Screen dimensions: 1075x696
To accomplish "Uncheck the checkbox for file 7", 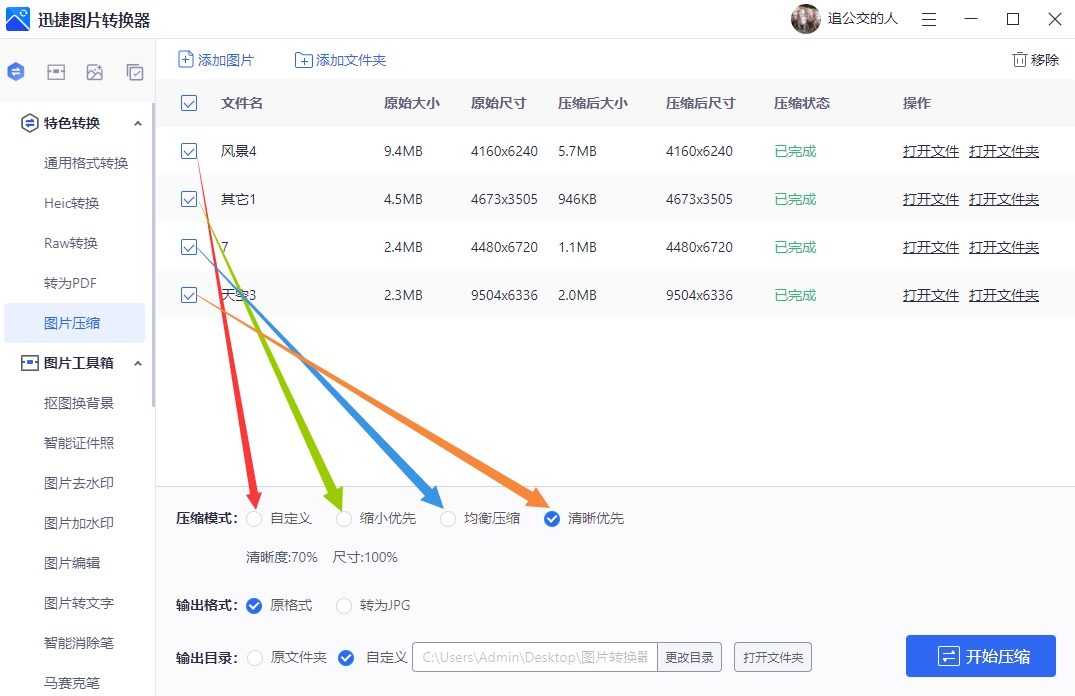I will 189,247.
